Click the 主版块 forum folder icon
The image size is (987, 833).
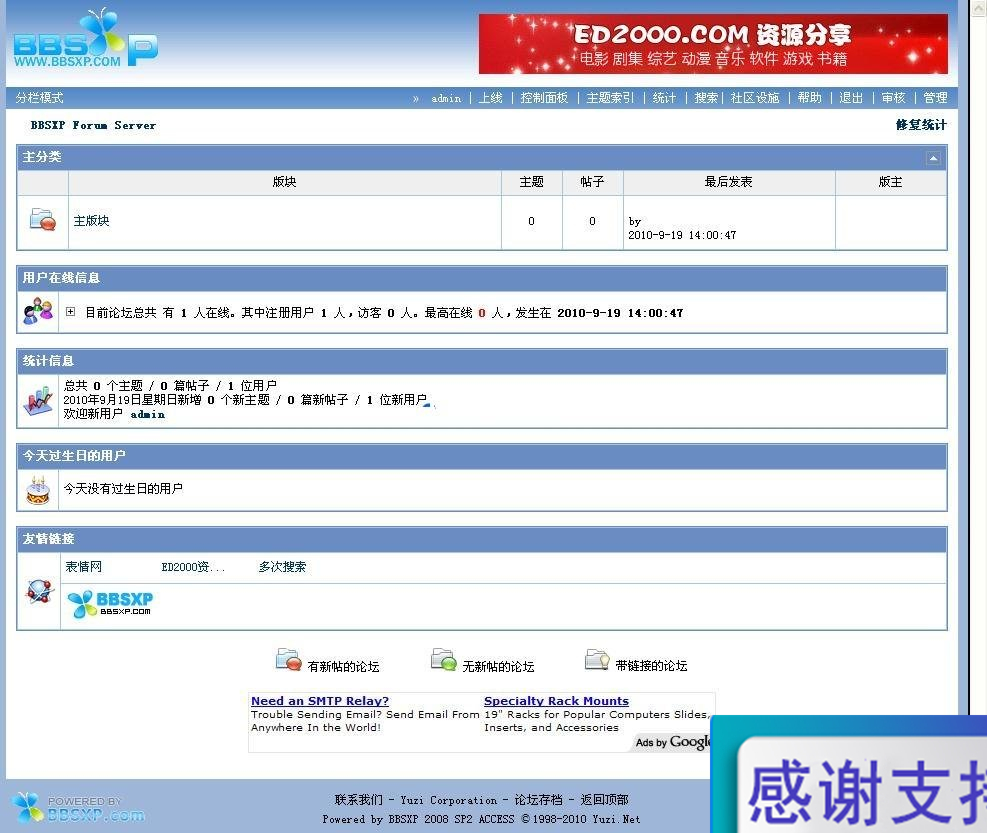[x=43, y=220]
